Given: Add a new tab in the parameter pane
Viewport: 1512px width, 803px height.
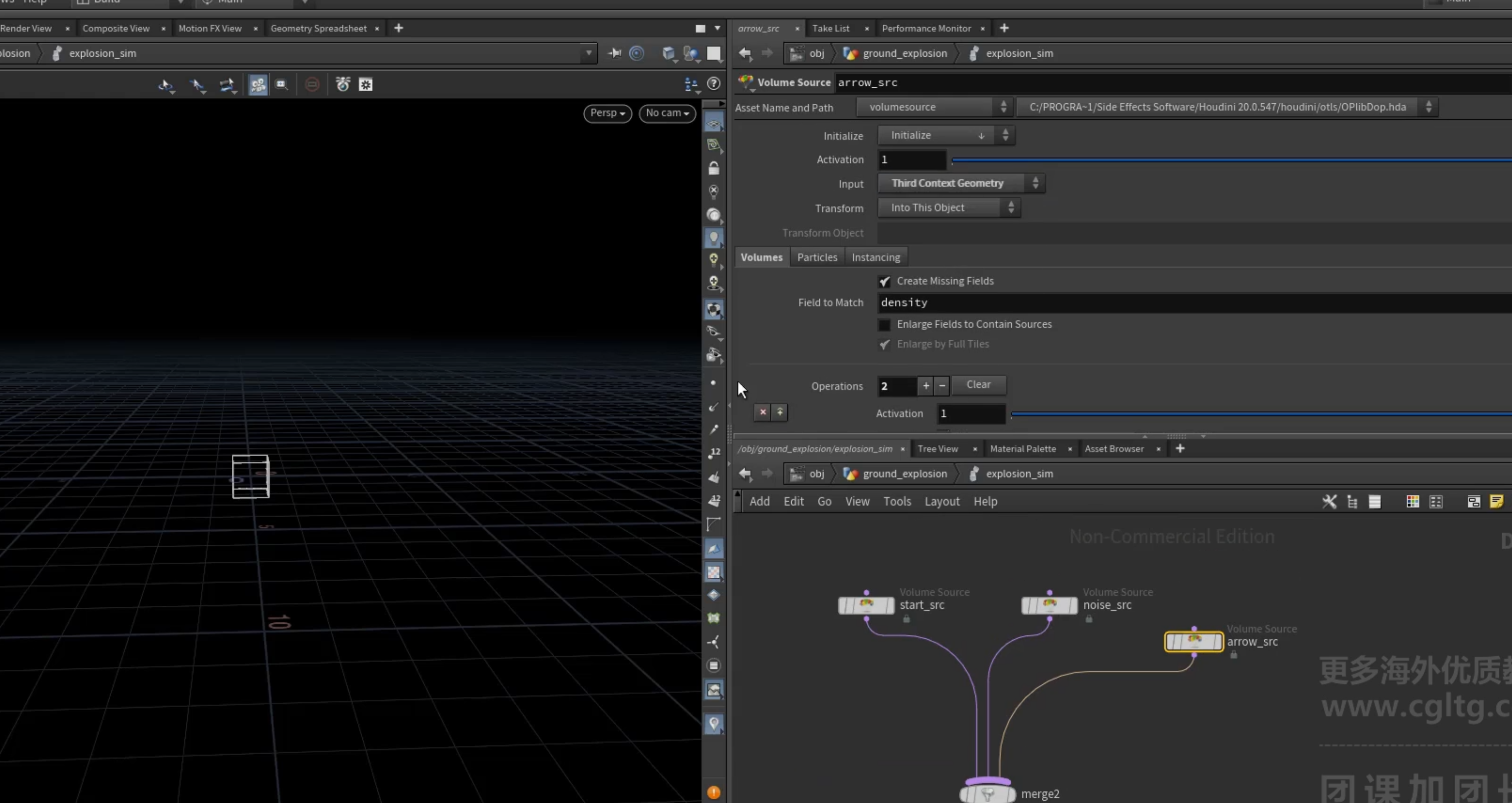Looking at the screenshot, I should (1004, 28).
